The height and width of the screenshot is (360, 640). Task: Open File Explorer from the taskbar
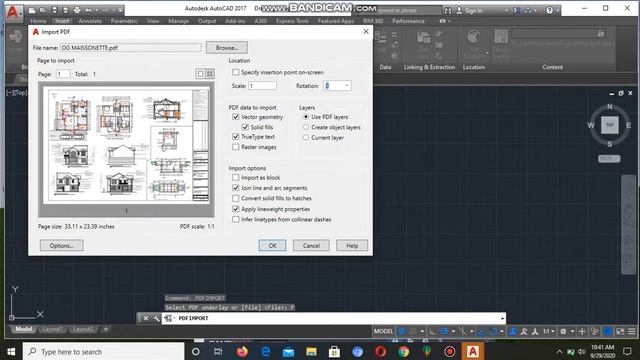point(311,351)
